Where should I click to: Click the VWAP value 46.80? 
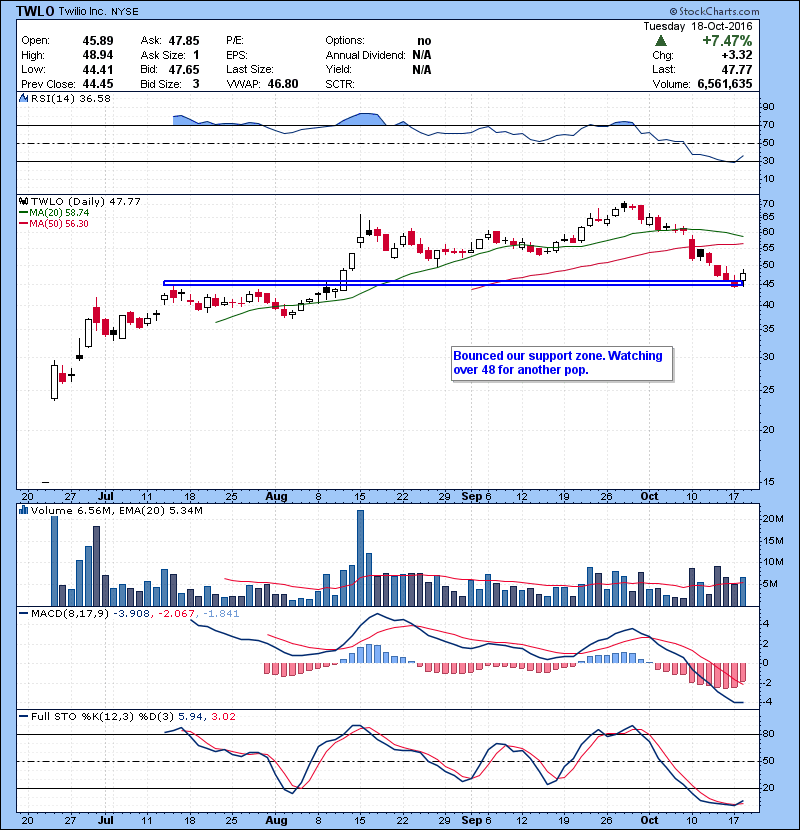(x=283, y=84)
